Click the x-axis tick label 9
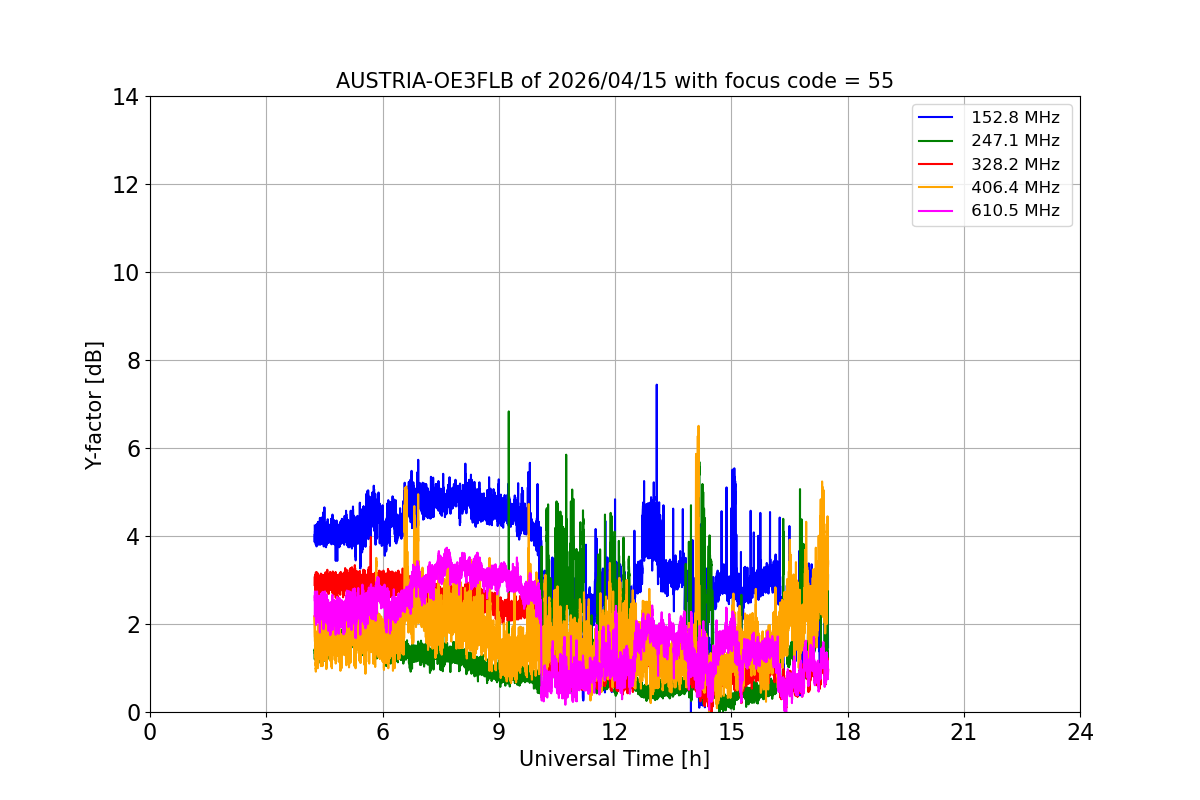 click(499, 732)
